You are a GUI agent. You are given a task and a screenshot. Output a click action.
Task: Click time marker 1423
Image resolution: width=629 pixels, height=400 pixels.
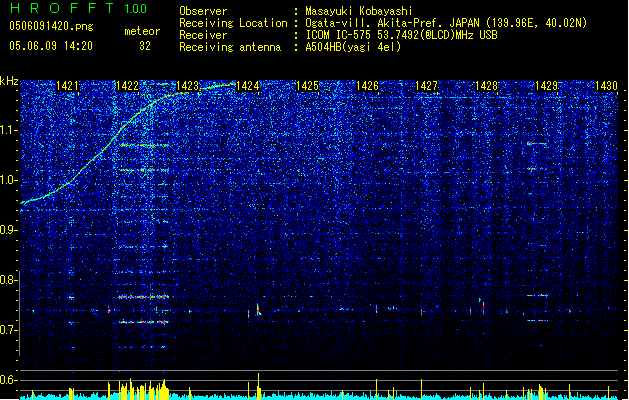(187, 86)
